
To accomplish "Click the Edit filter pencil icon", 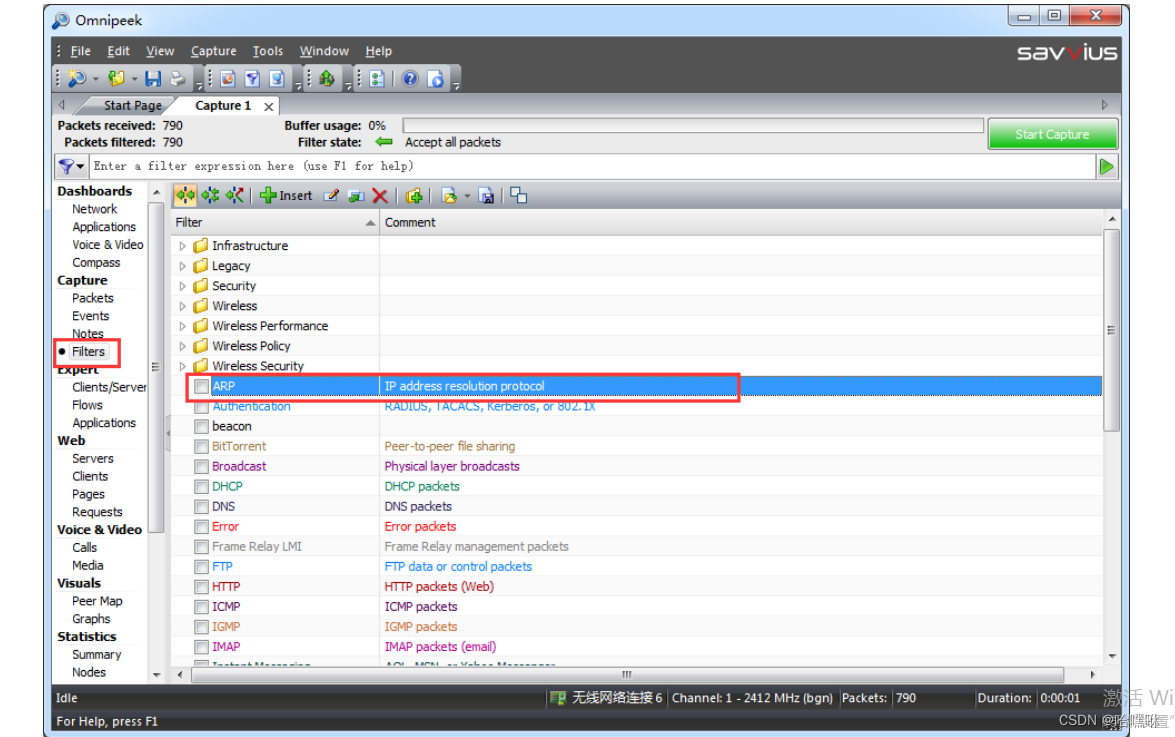I will [x=331, y=195].
